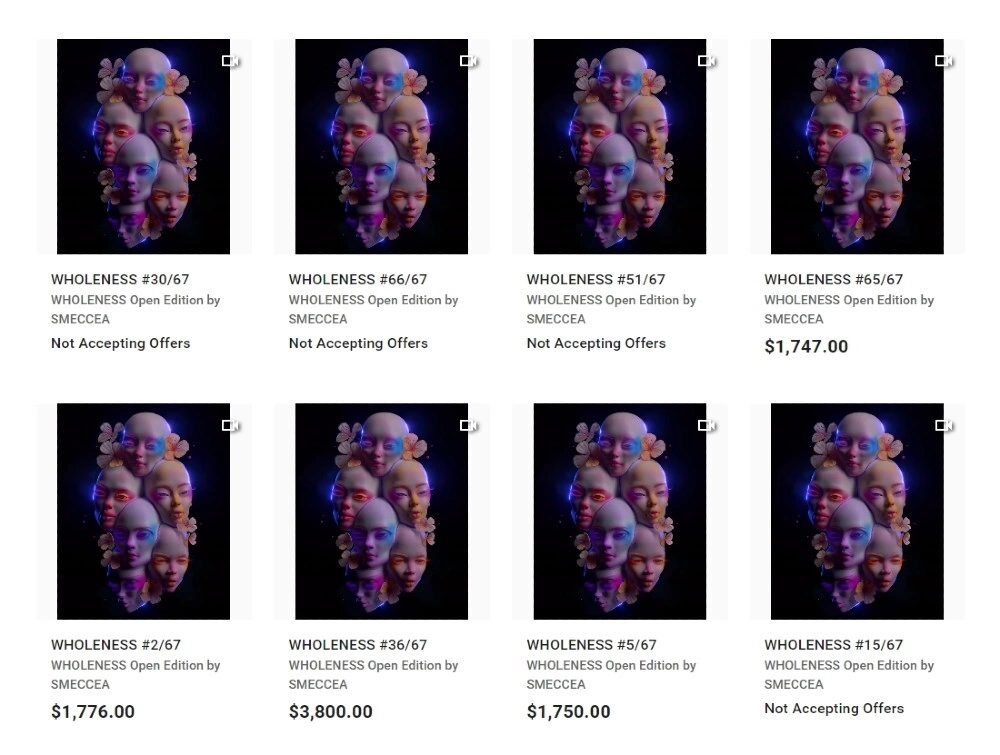Click video icon on WHOLENESS #15/67 card
Screen dimensions: 1000x755
click(x=945, y=426)
